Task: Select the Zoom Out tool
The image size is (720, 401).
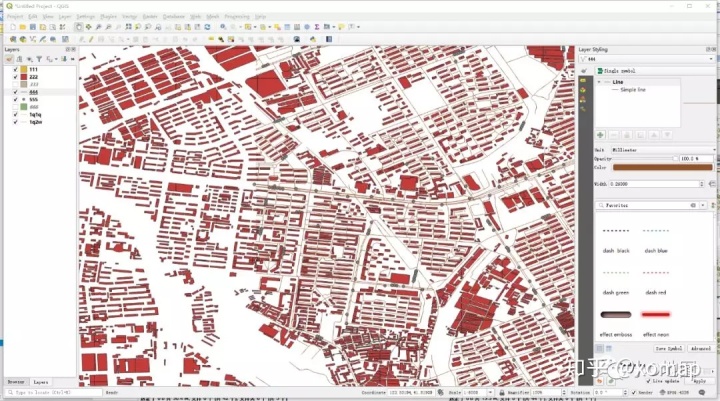Action: point(108,27)
